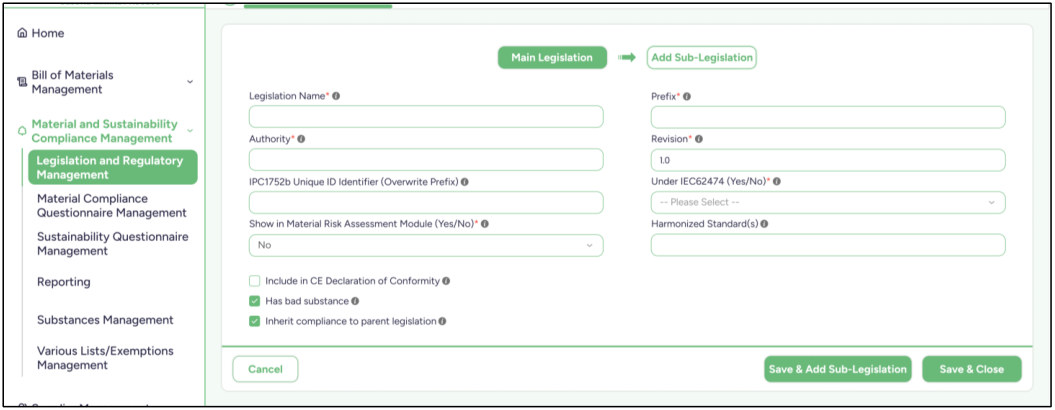Click info icon beside Inherit compliance to parent
Screen dimensions: 1055x410
pos(442,321)
